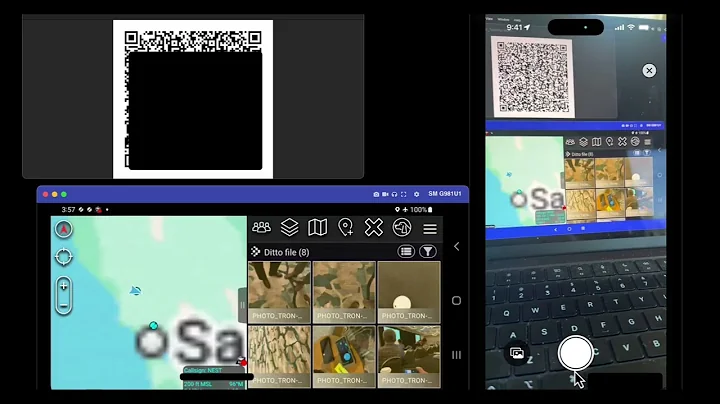Tap the Android home square button
Viewport: 720px width, 404px height.
pyautogui.click(x=456, y=301)
